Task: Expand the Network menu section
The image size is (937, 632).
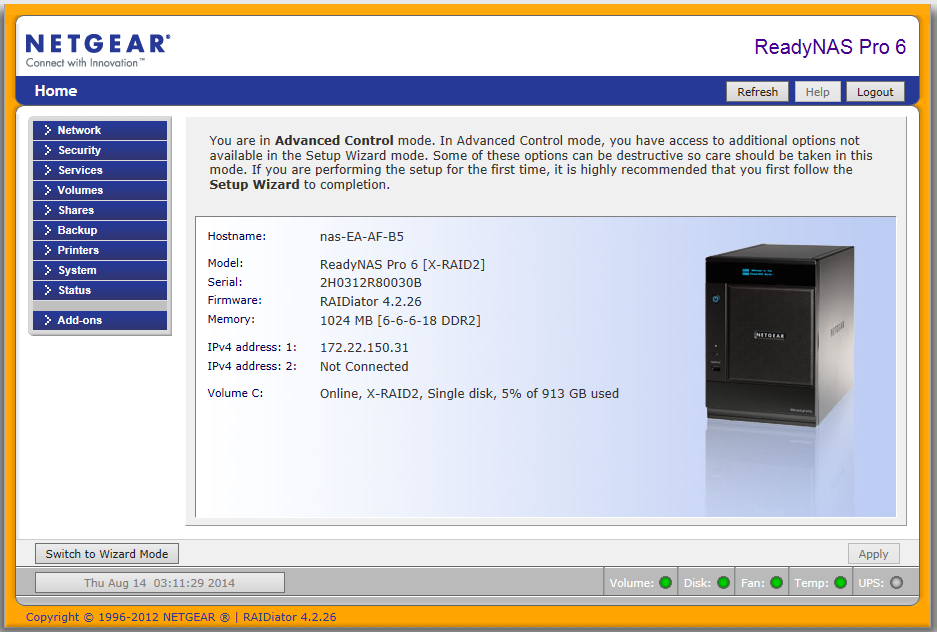Action: click(x=100, y=130)
